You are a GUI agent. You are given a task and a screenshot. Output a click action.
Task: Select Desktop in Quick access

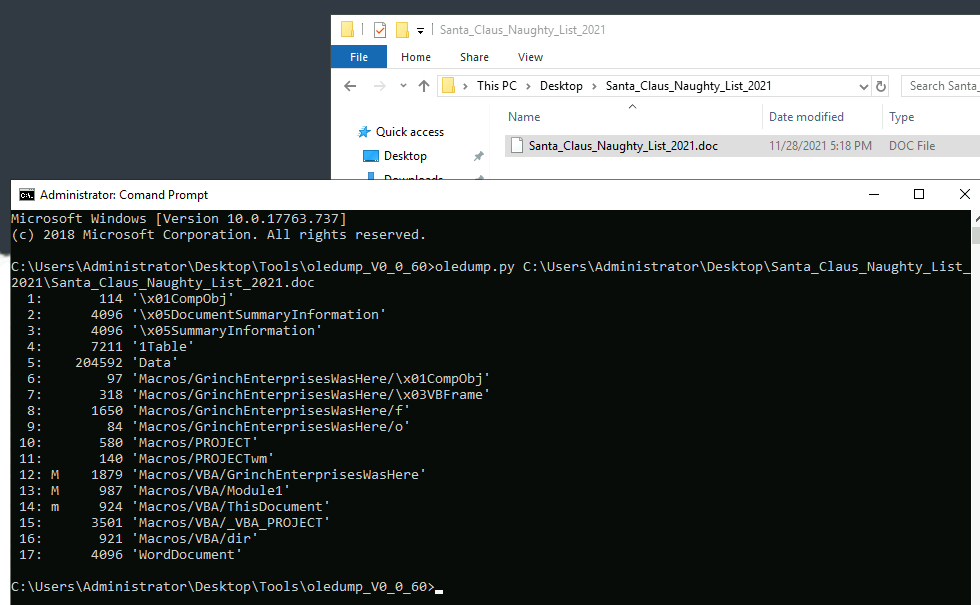[405, 156]
